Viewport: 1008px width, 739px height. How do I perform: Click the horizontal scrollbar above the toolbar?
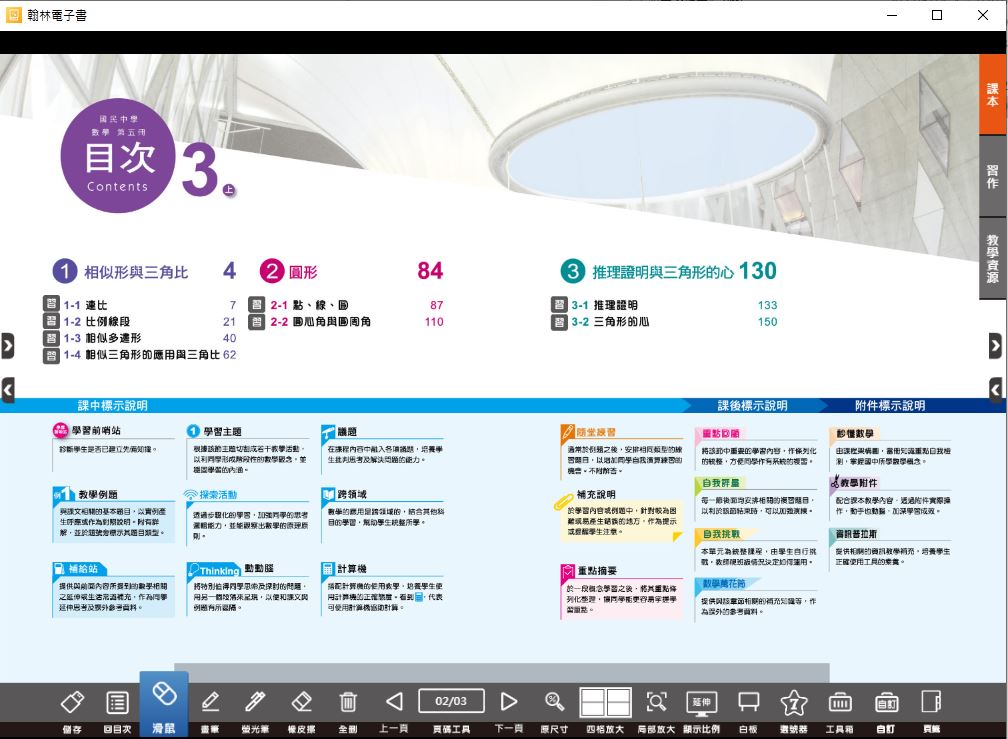click(501, 672)
